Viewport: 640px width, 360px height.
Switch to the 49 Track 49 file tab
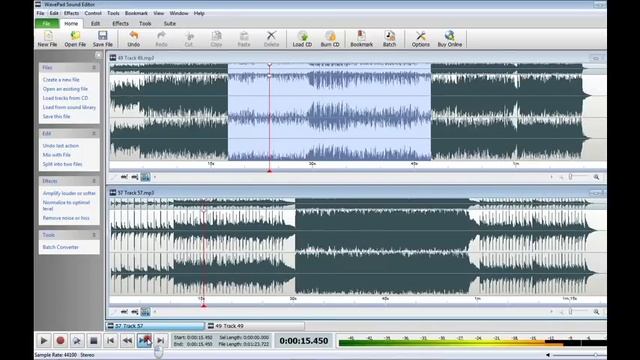pos(255,326)
